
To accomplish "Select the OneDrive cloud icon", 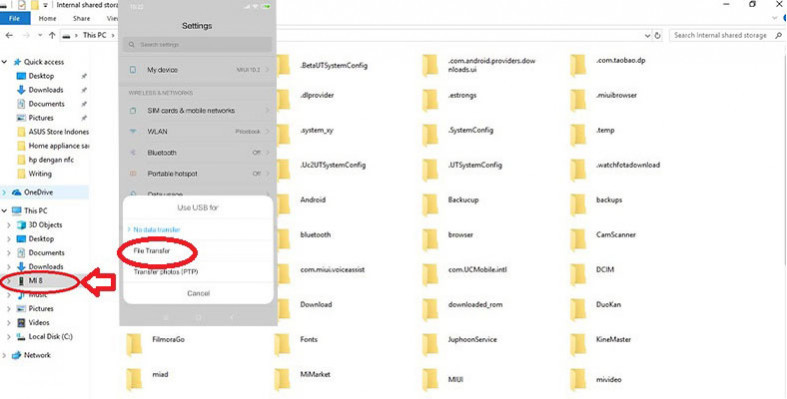I will click(17, 192).
